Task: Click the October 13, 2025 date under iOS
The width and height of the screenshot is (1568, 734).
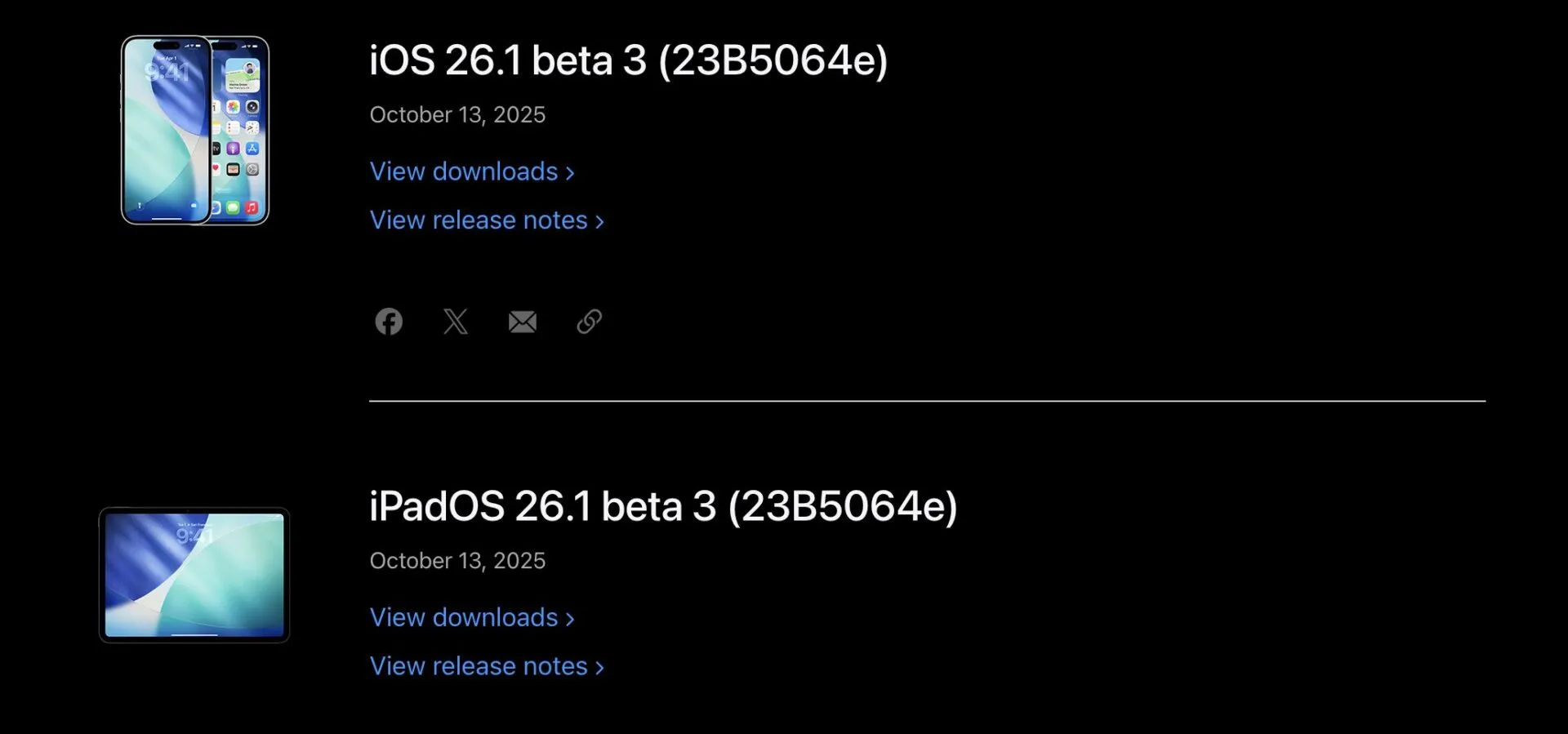Action: (457, 115)
